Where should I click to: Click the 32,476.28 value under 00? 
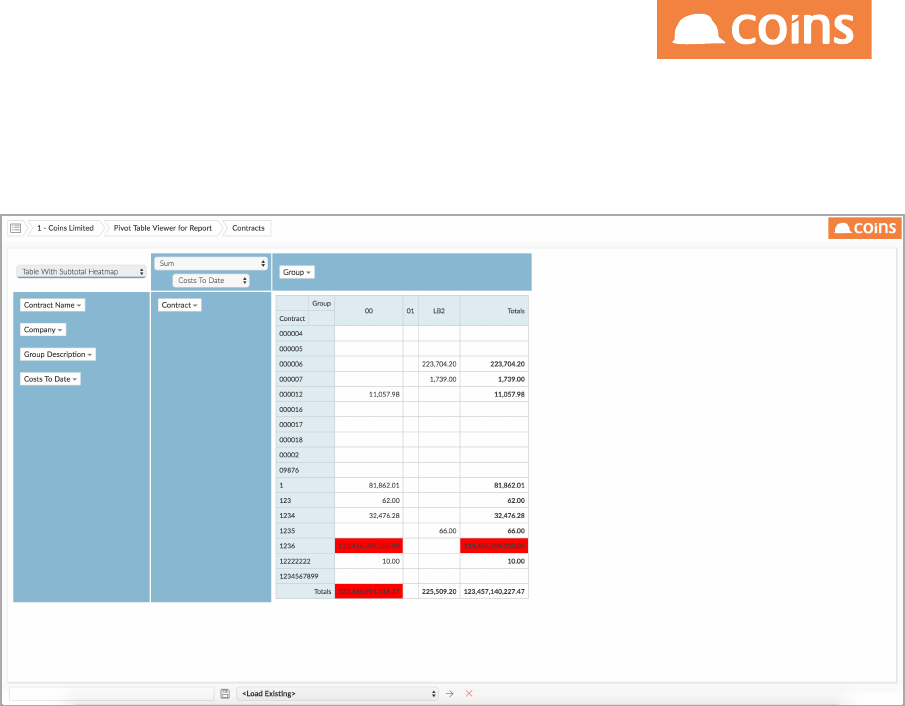(384, 516)
